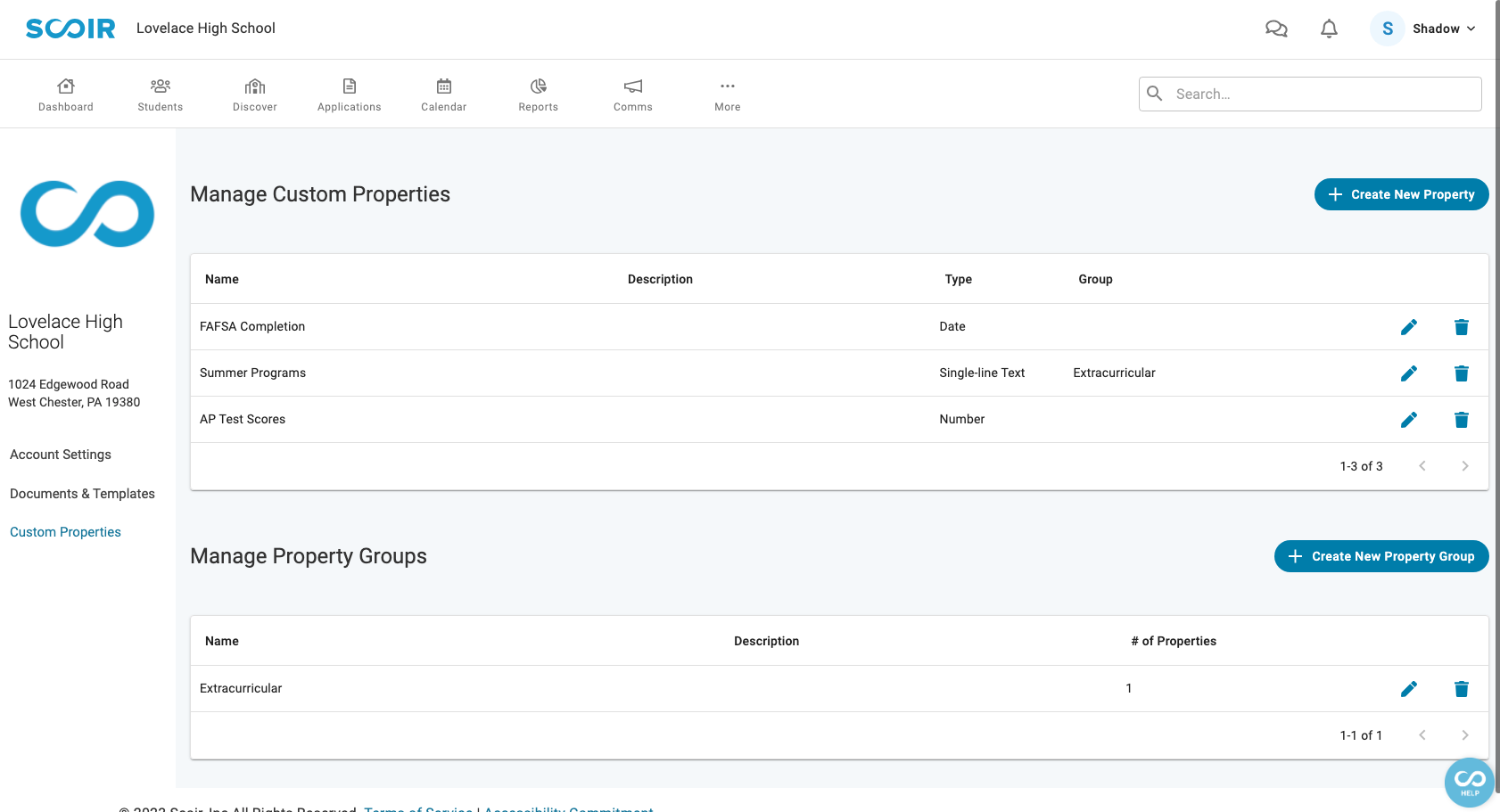This screenshot has height=812, width=1500.
Task: Open the More navigation menu
Action: 727,94
